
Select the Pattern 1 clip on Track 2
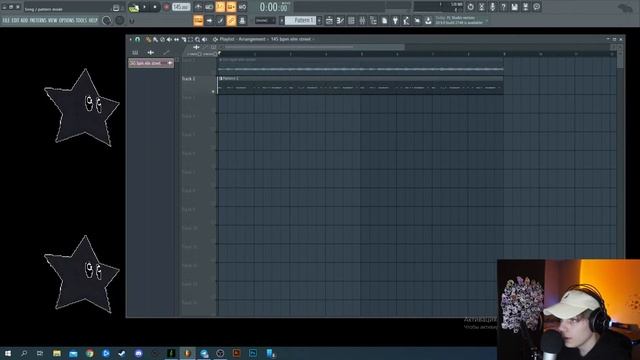tap(360, 85)
